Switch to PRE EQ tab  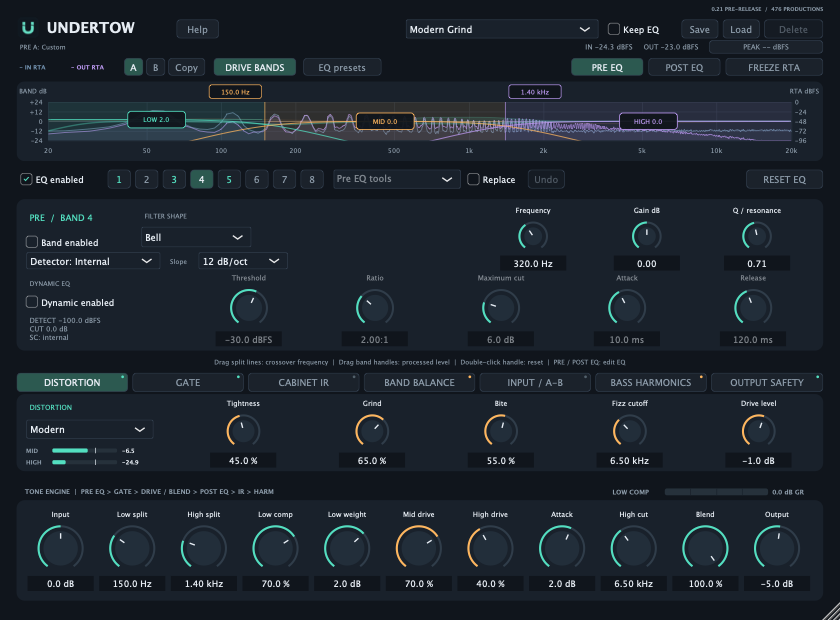607,68
